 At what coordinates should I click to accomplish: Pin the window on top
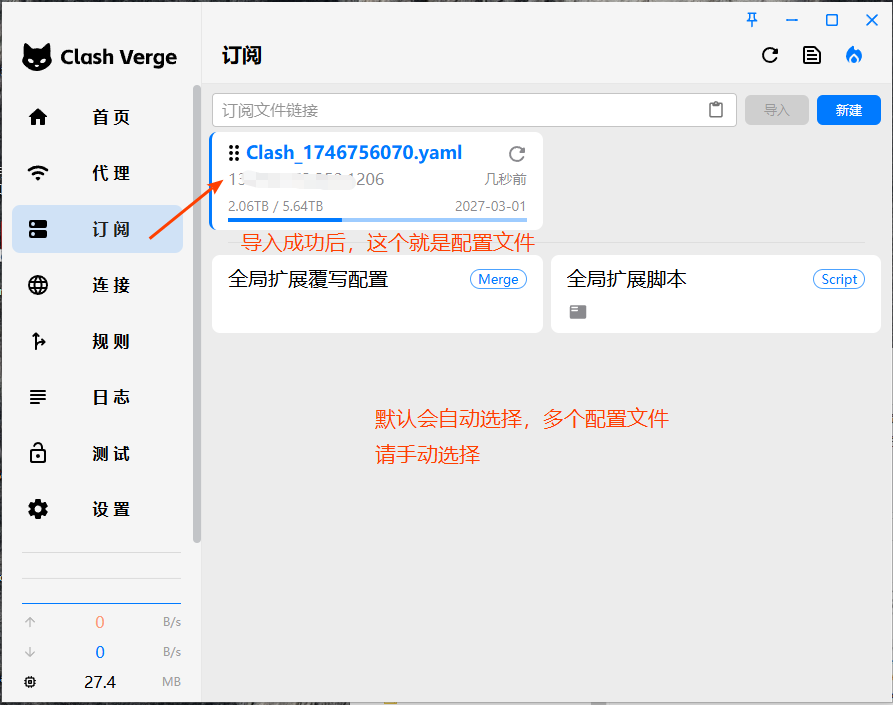point(752,20)
